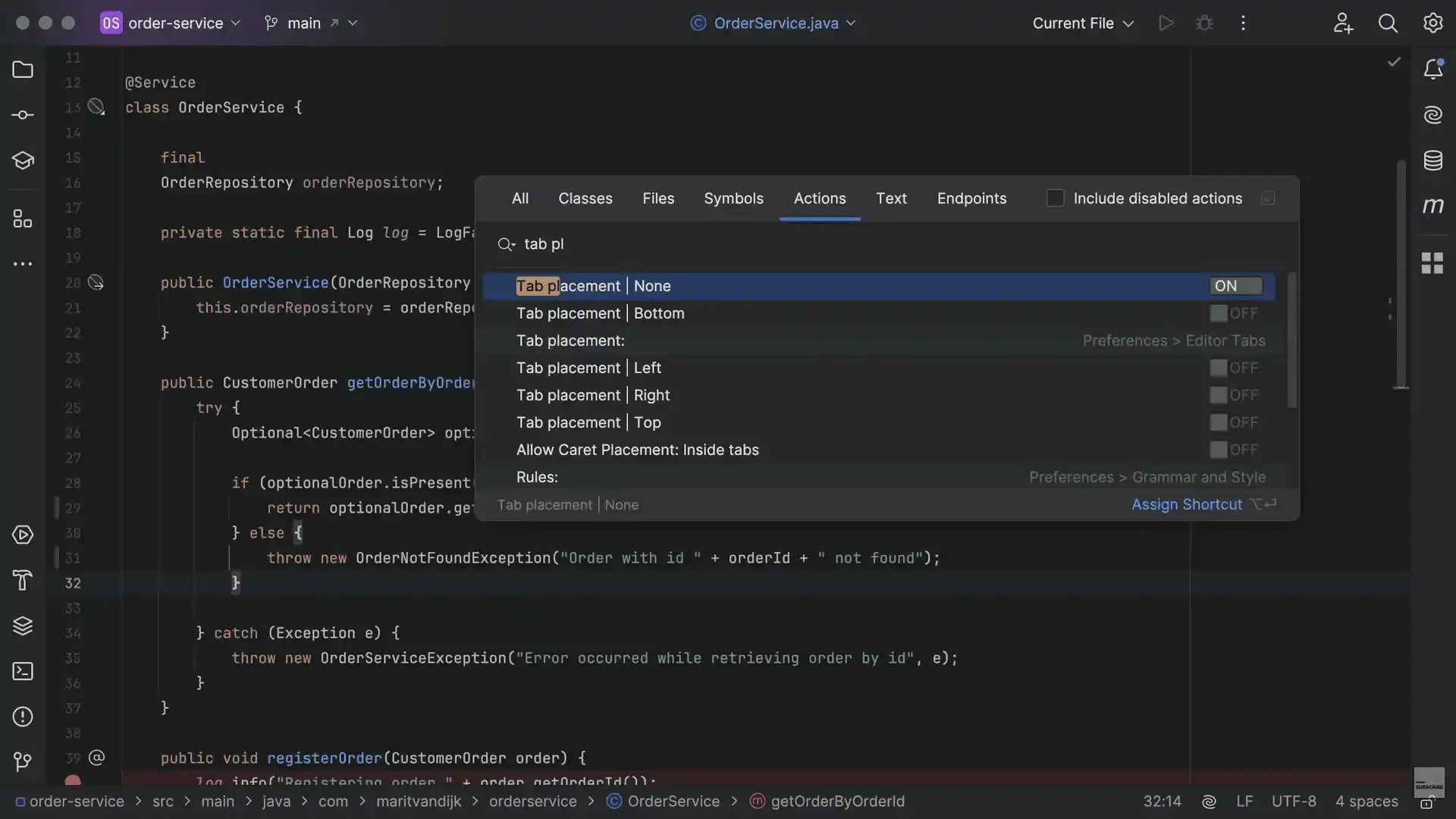Screen dimensions: 1456x819
Task: Open the 4 spaces indent selector
Action: tap(1367, 802)
